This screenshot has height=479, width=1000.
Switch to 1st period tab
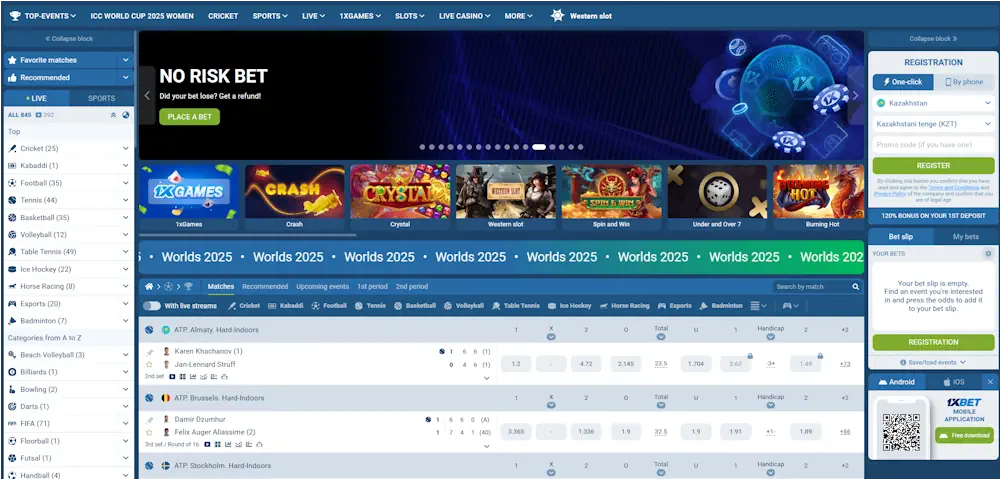[x=372, y=286]
